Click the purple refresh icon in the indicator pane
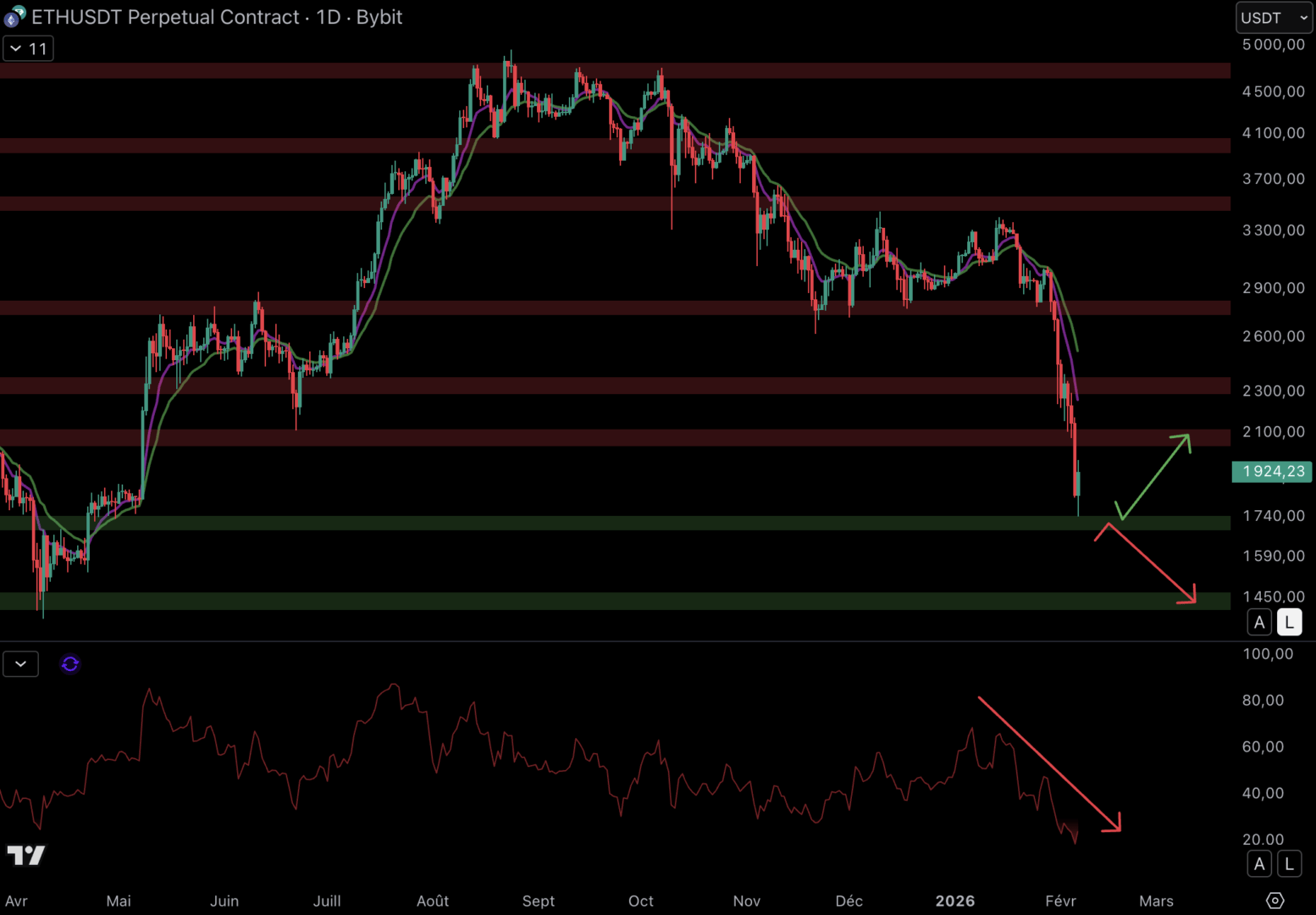The width and height of the screenshot is (1316, 915). 70,664
